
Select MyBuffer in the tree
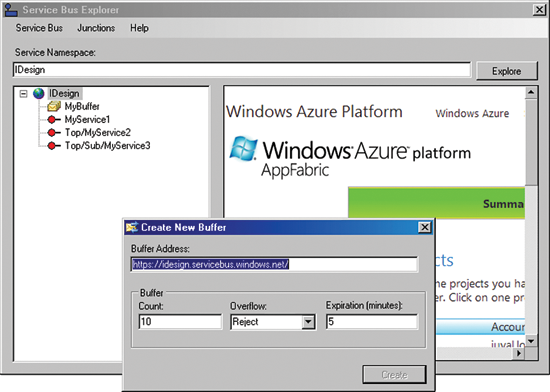coord(82,106)
